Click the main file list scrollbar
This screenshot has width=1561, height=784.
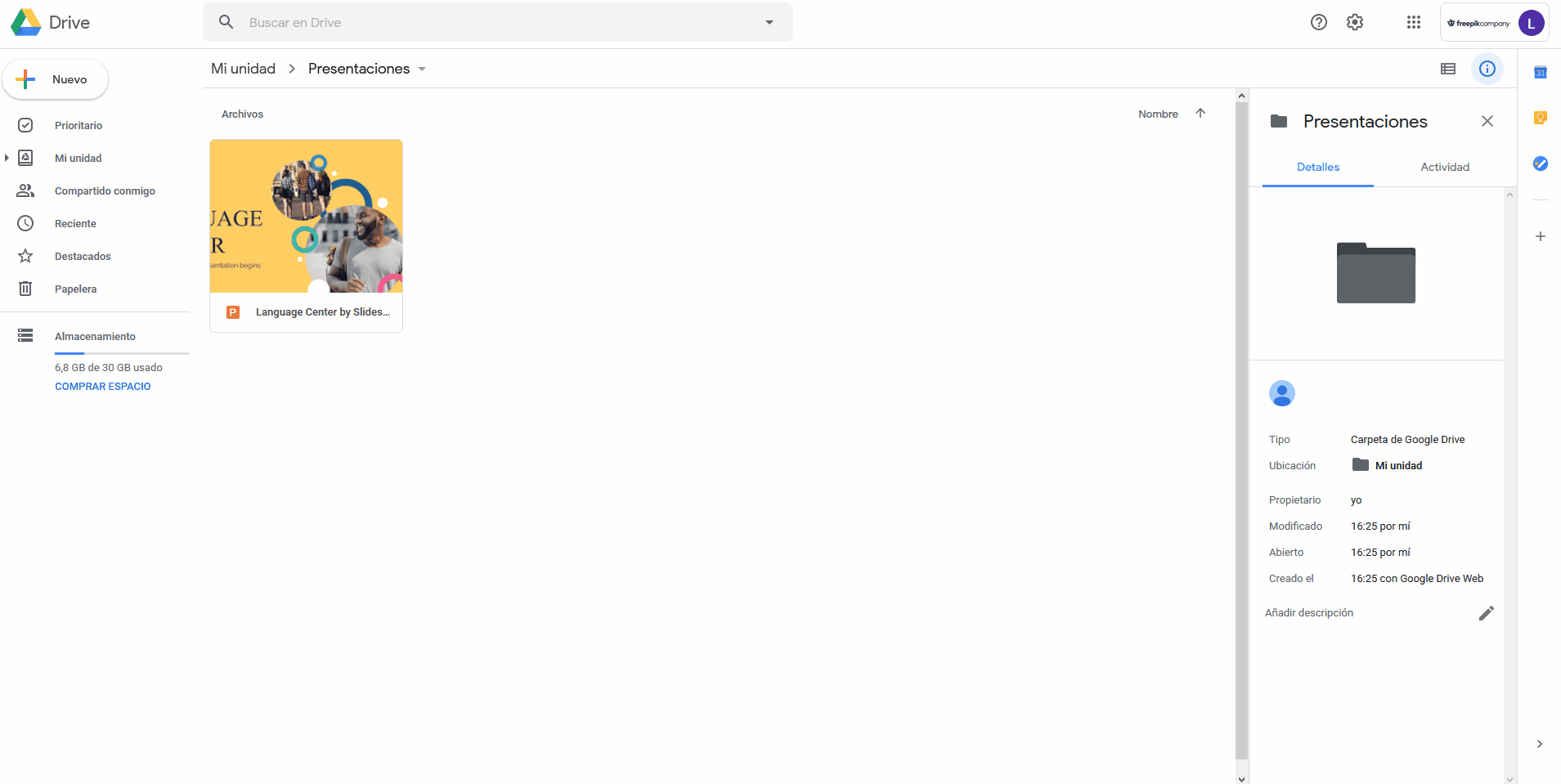click(x=1242, y=431)
